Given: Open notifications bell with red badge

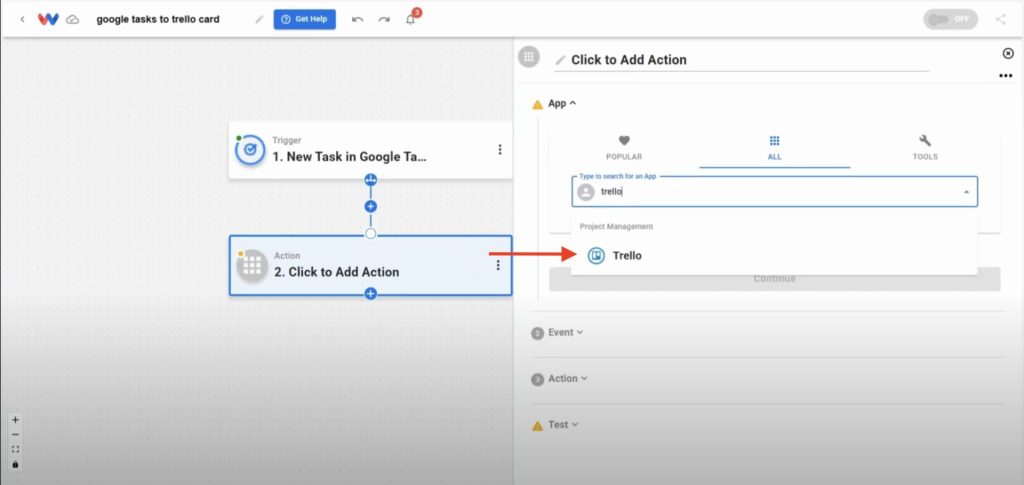Looking at the screenshot, I should 411,18.
